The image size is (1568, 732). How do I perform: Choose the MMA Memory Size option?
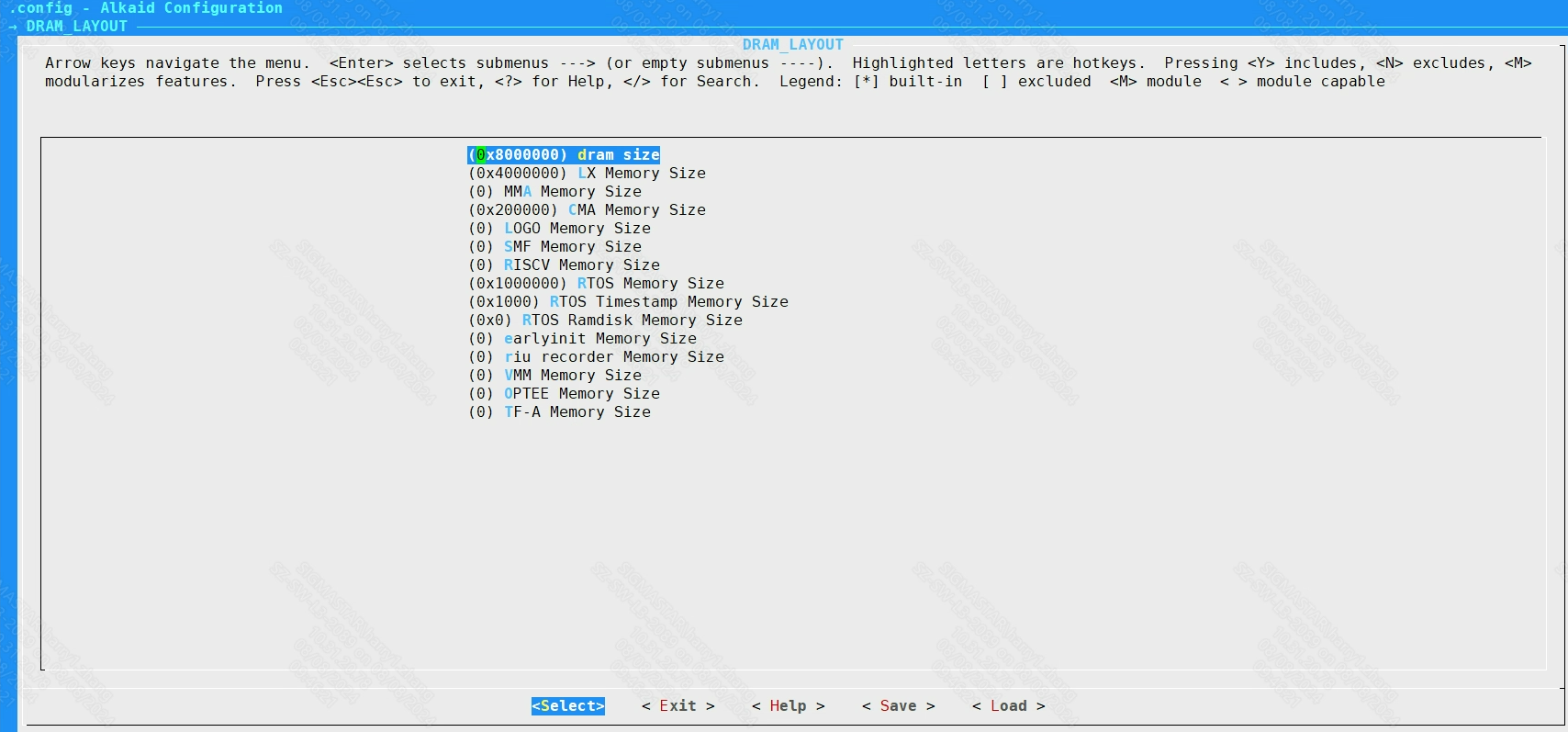click(554, 192)
